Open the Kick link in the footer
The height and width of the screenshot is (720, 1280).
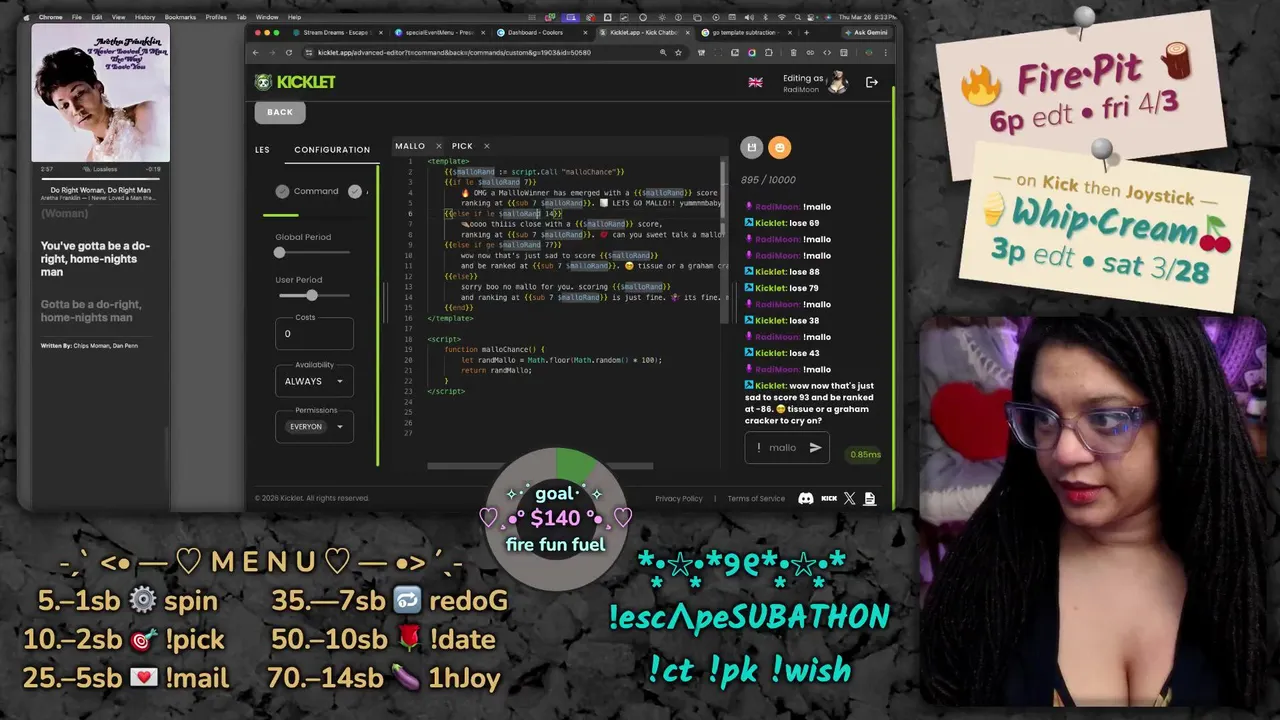(x=829, y=498)
